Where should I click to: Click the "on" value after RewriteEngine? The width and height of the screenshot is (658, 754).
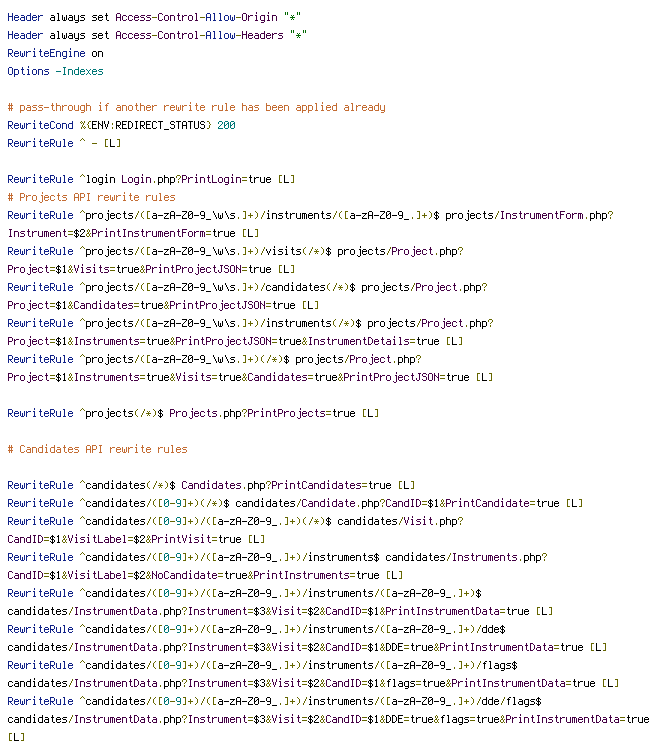coord(98,53)
